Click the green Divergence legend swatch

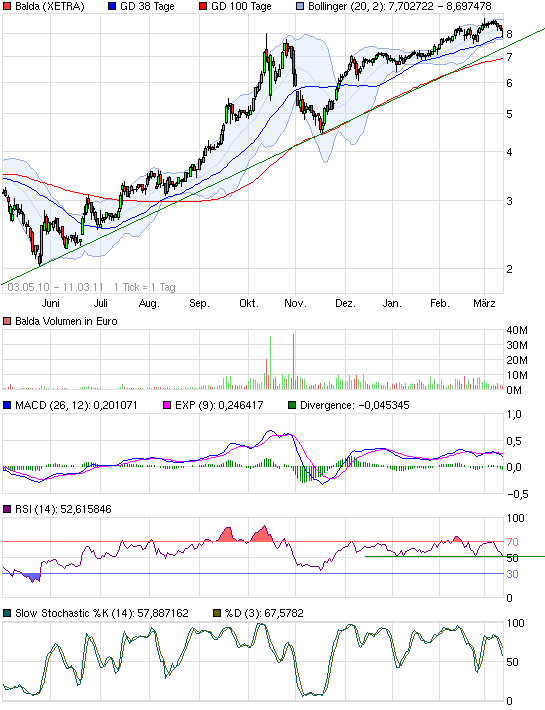pos(292,405)
